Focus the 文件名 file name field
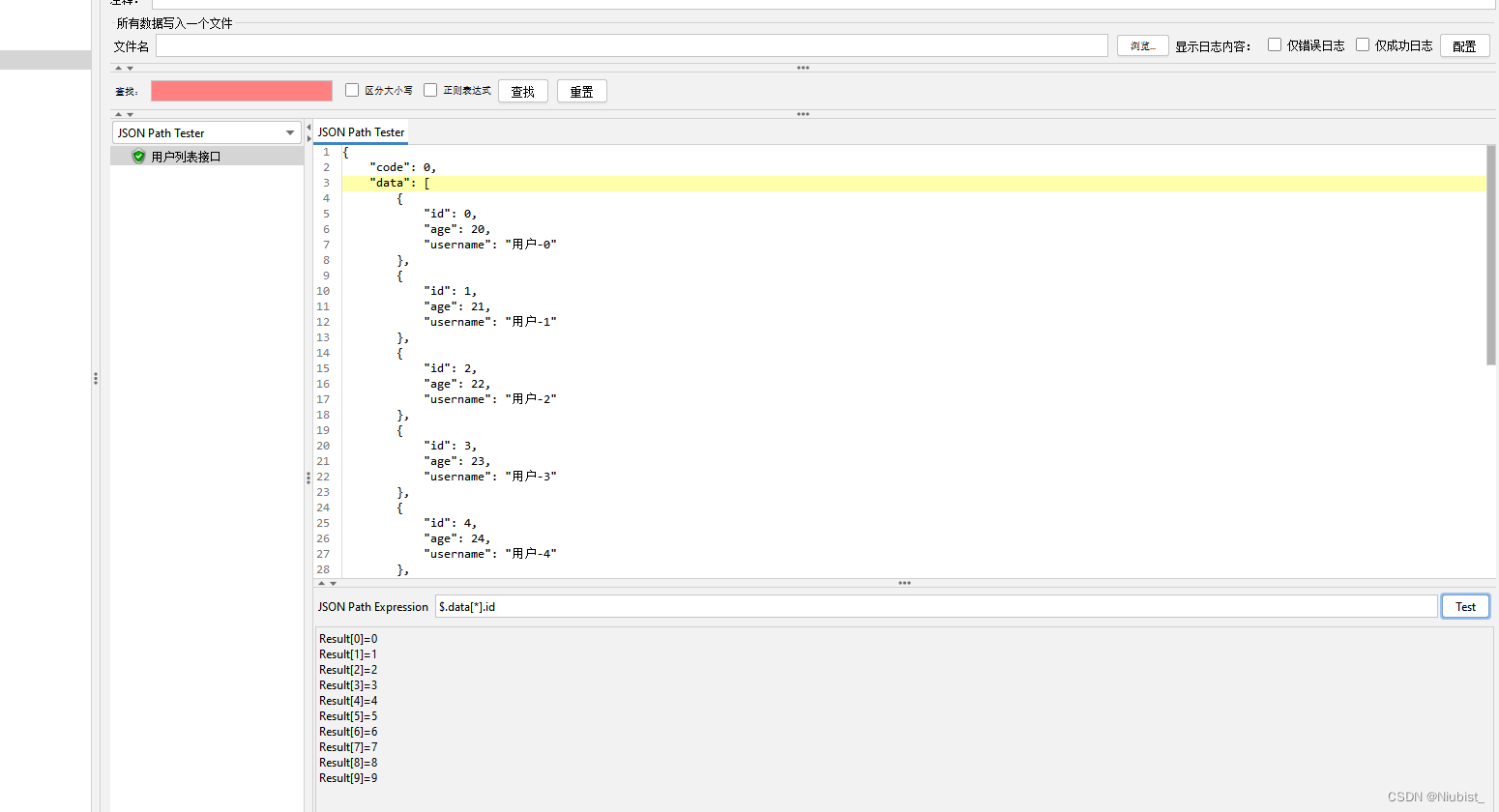Screen dimensions: 1499x812 click(632, 45)
